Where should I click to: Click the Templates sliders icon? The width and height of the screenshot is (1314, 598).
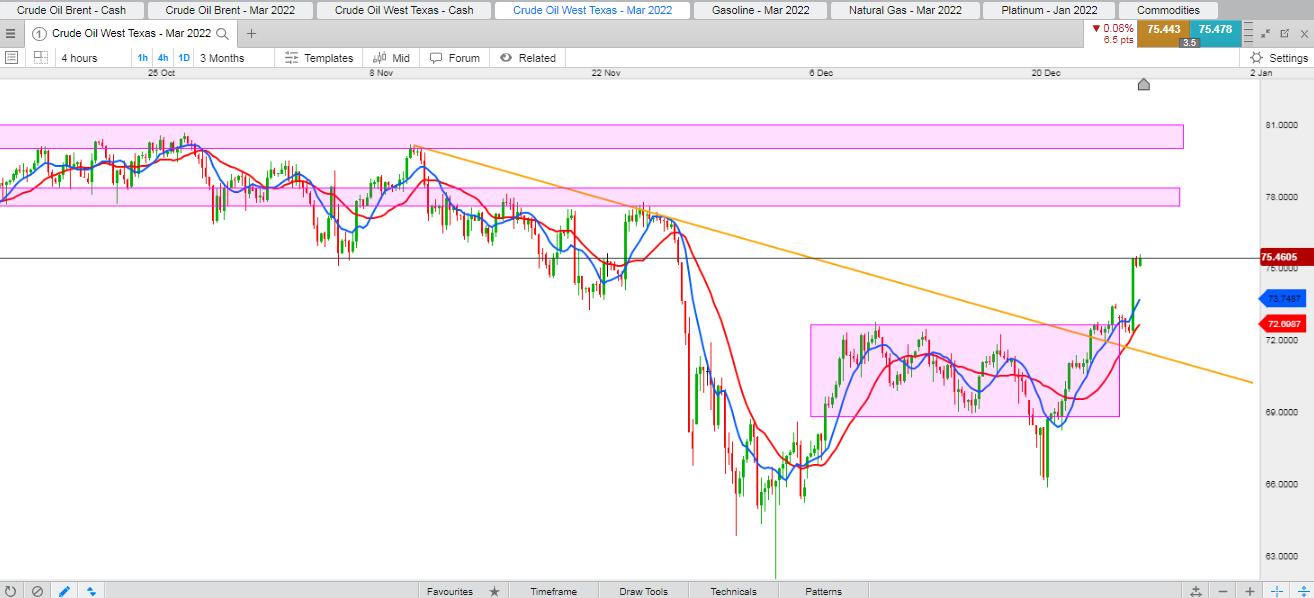[x=292, y=58]
